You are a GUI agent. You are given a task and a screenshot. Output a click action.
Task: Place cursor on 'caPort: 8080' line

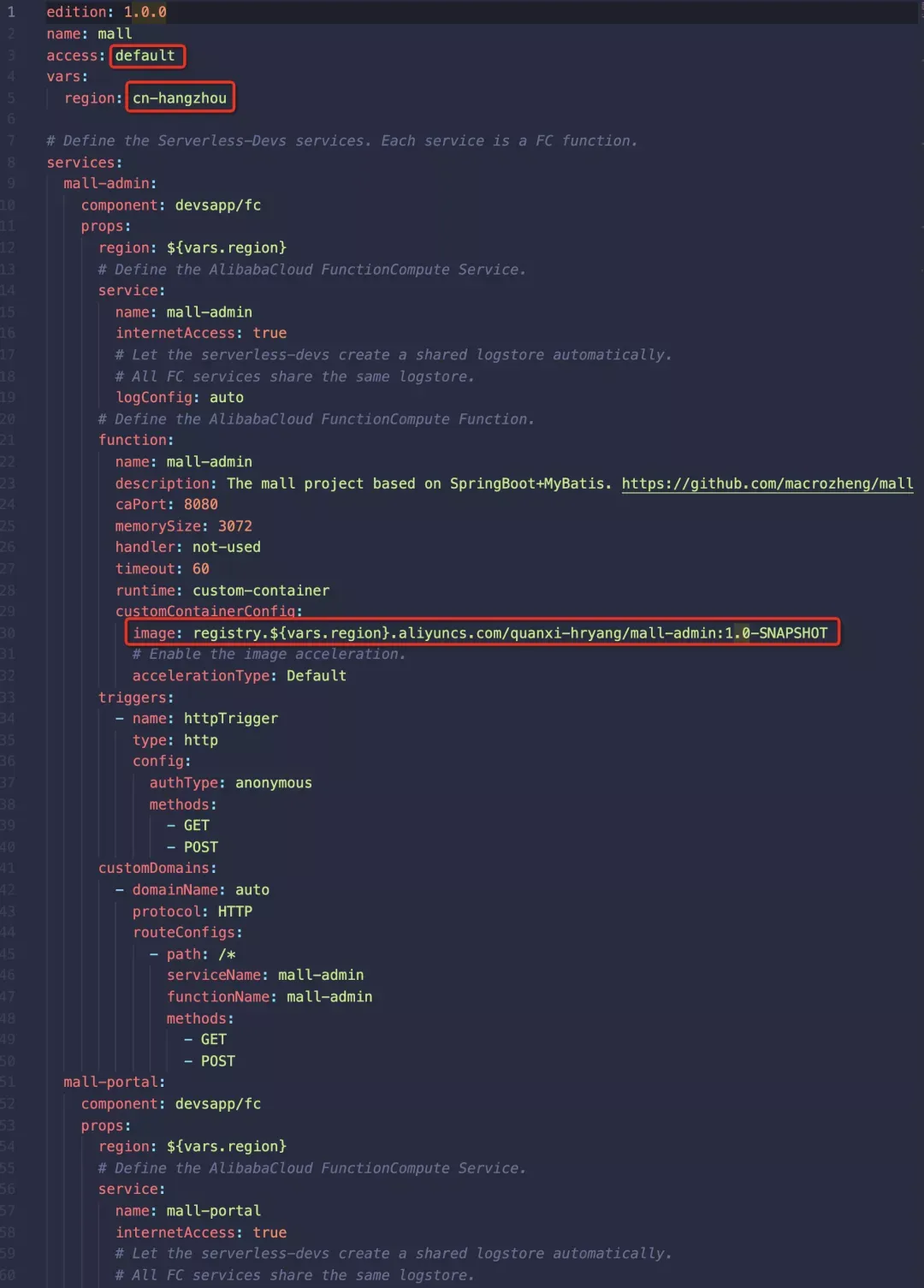point(167,504)
